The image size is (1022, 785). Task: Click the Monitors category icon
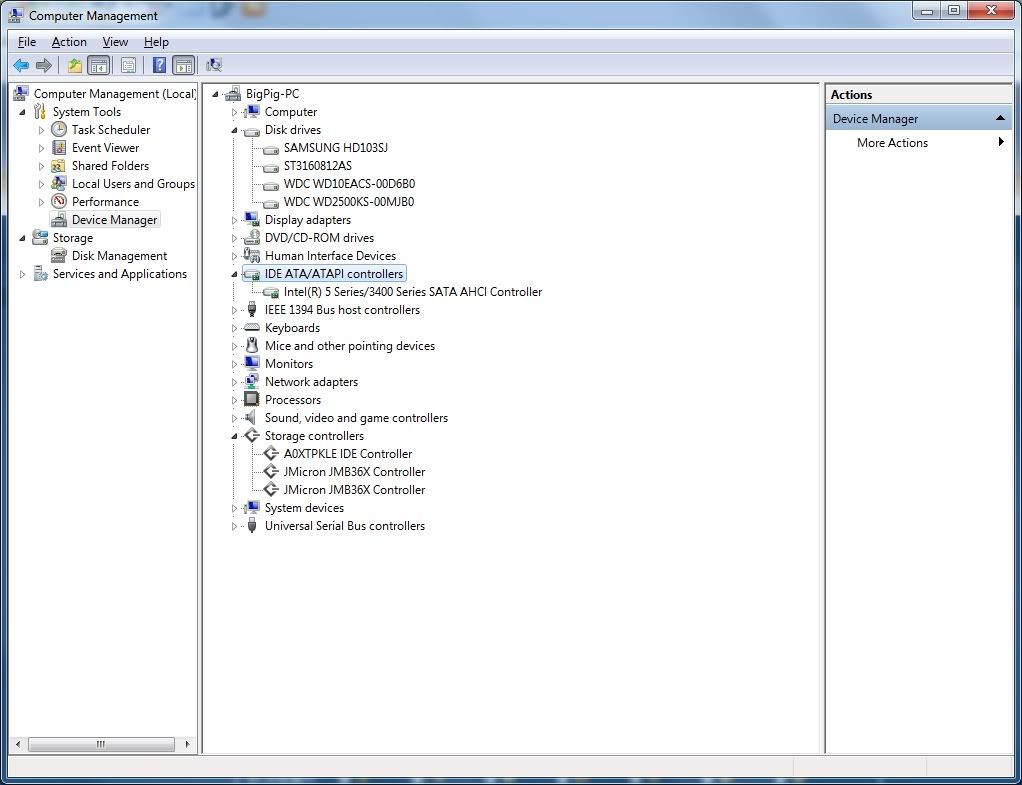coord(252,364)
